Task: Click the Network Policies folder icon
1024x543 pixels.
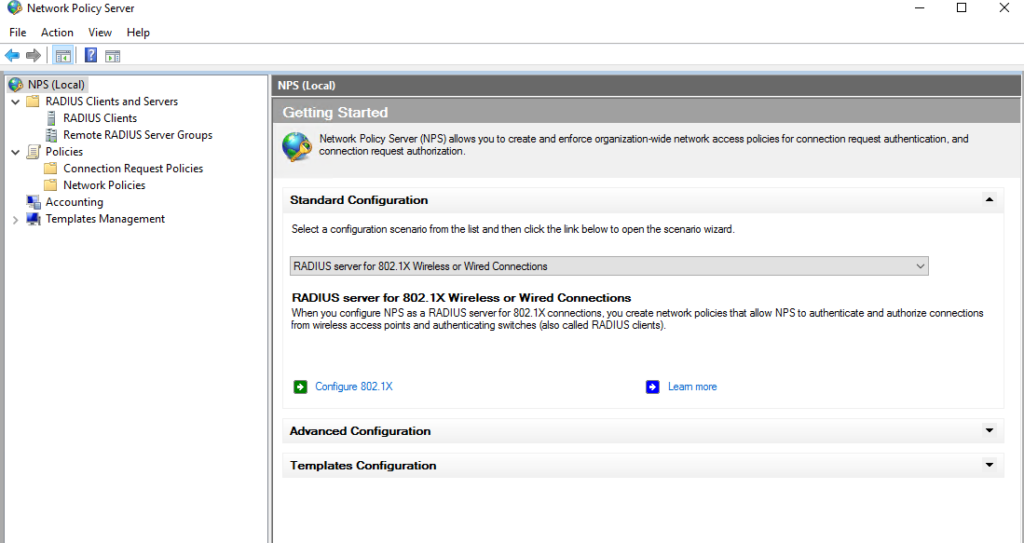Action: [x=50, y=186]
